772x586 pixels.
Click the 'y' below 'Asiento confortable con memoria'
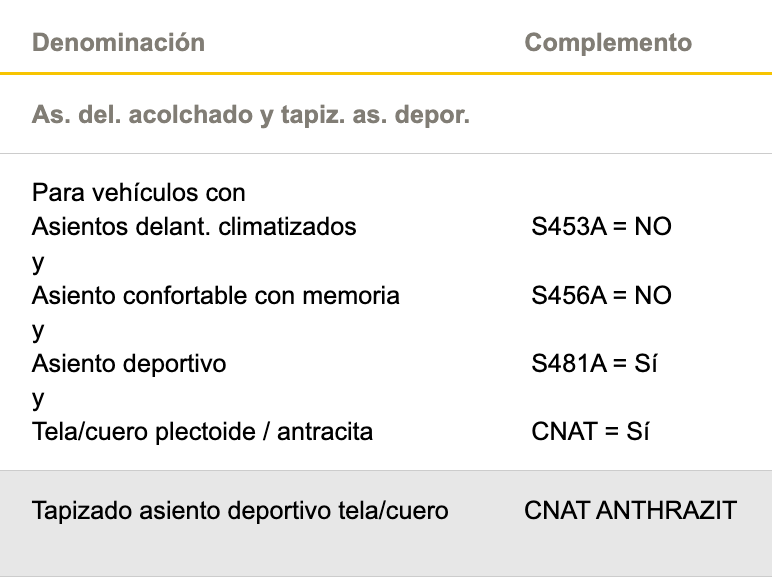38,330
